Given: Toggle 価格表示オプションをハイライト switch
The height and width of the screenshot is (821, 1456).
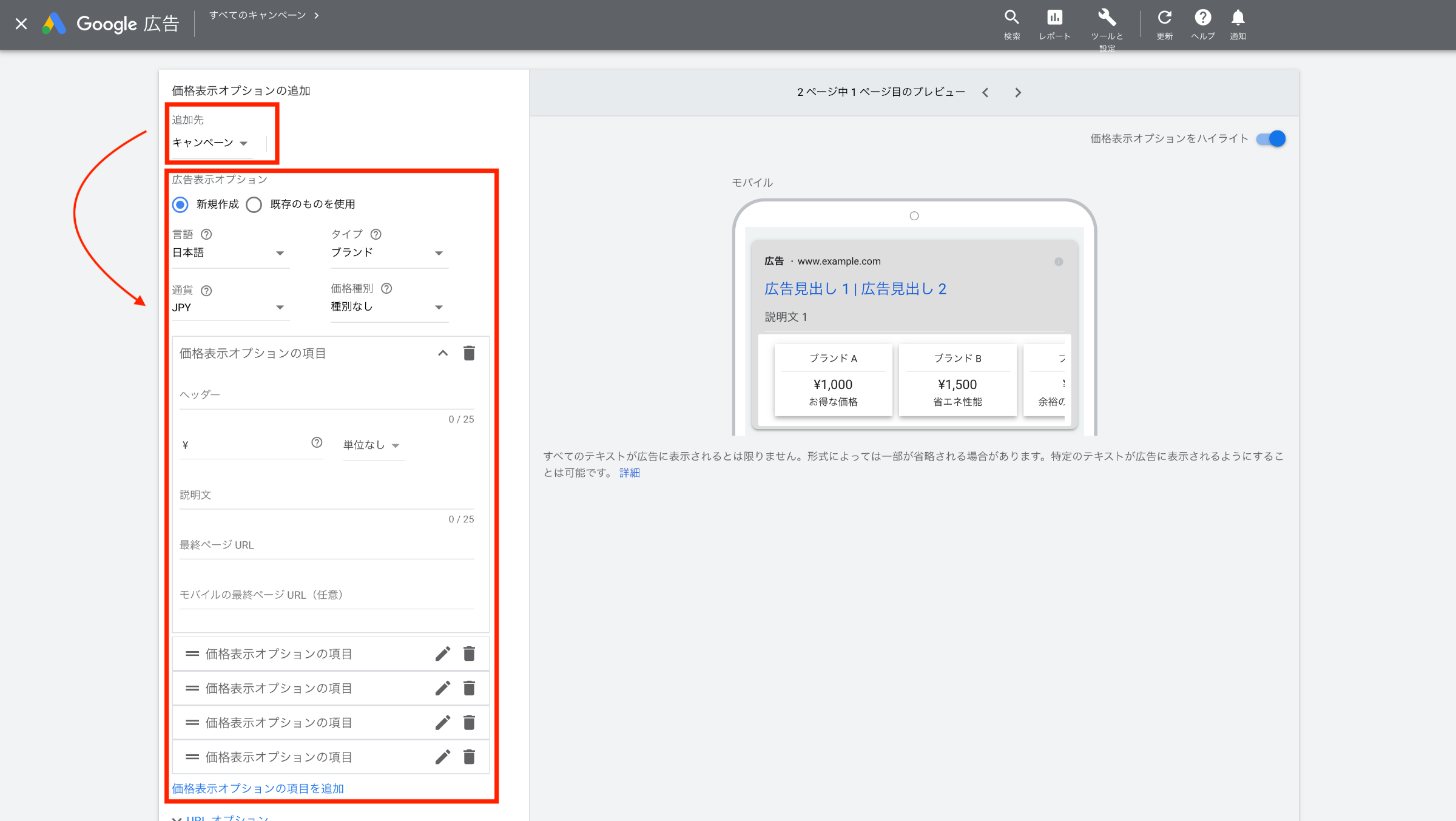Looking at the screenshot, I should point(1271,138).
